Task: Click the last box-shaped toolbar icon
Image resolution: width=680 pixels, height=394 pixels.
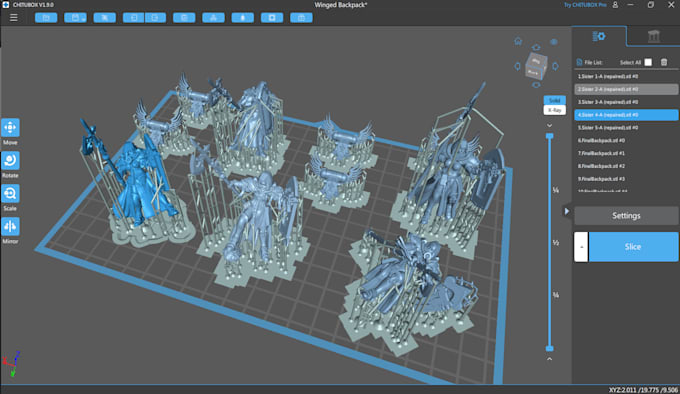Action: pyautogui.click(x=301, y=18)
